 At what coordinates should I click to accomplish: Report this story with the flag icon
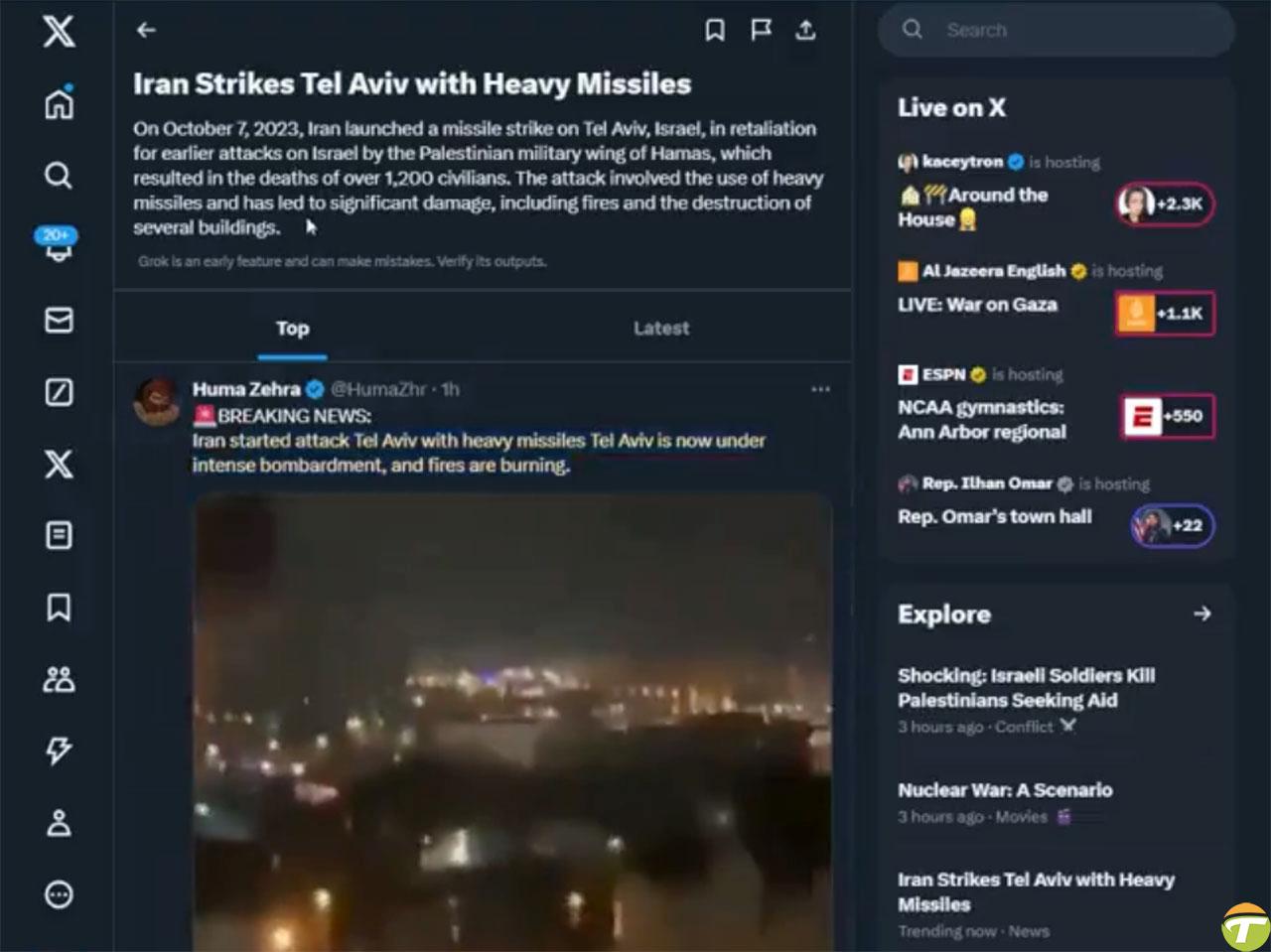761,31
